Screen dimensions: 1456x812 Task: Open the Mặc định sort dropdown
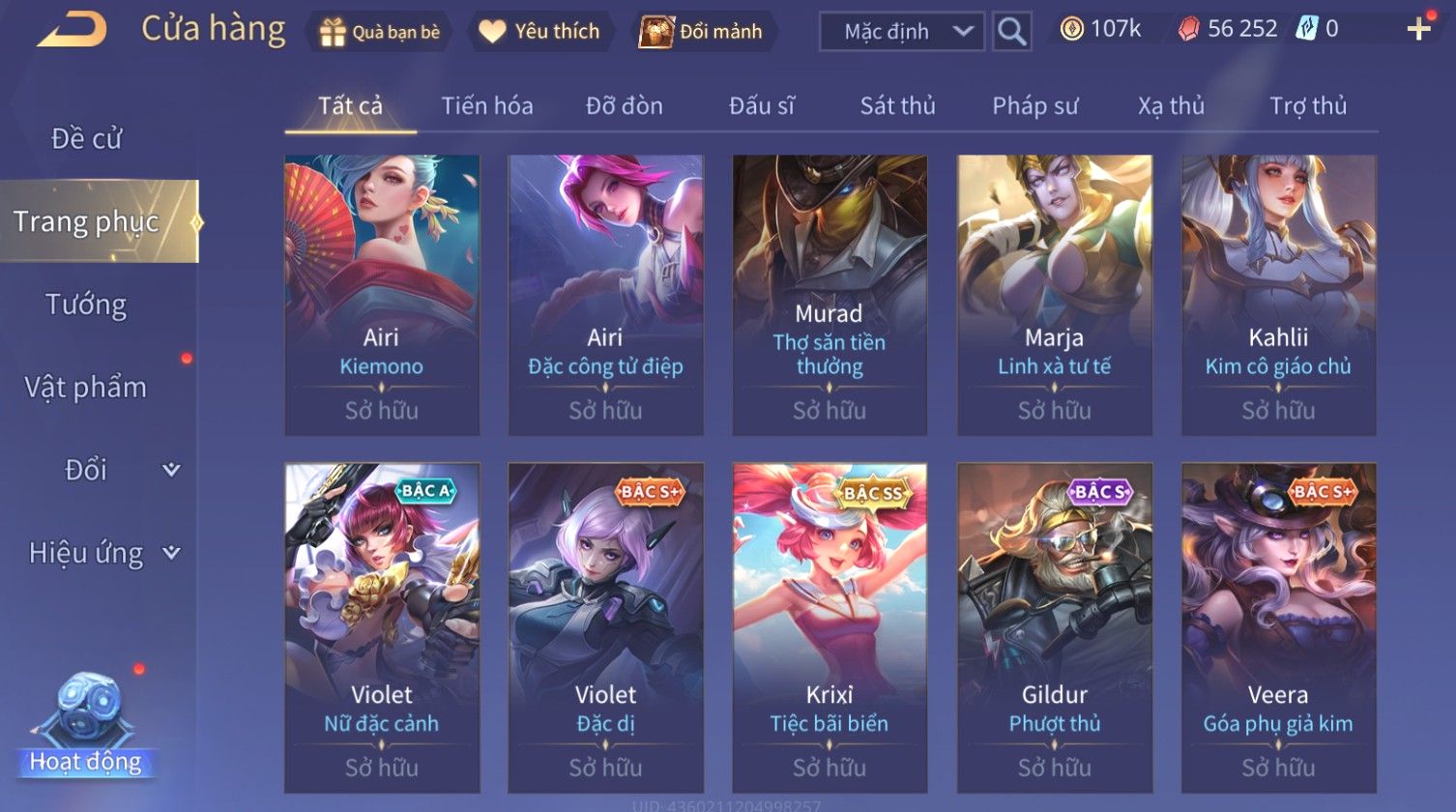coord(902,31)
